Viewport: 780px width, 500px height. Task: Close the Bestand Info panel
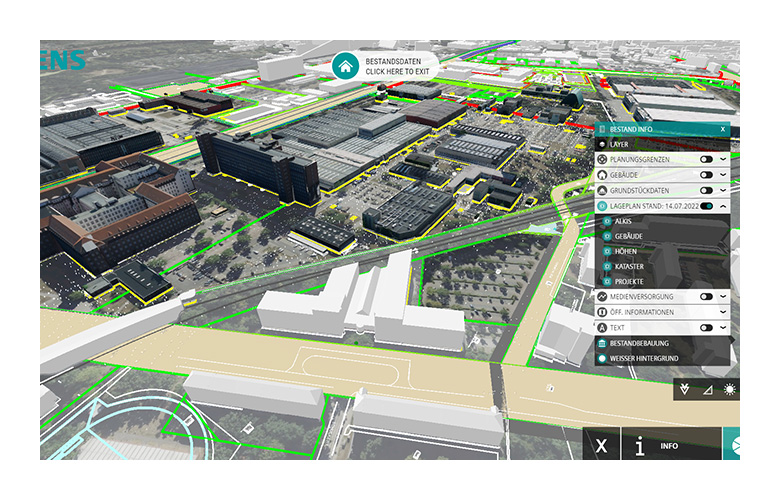click(x=722, y=129)
